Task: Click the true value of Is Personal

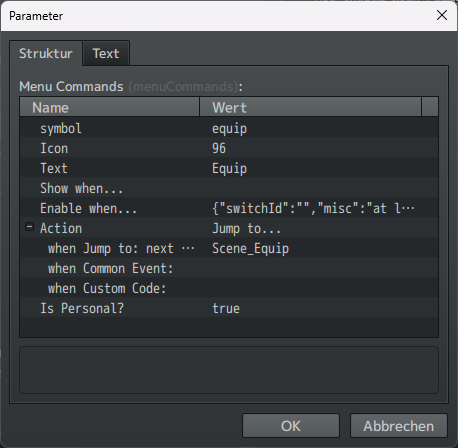Action: click(x=226, y=308)
